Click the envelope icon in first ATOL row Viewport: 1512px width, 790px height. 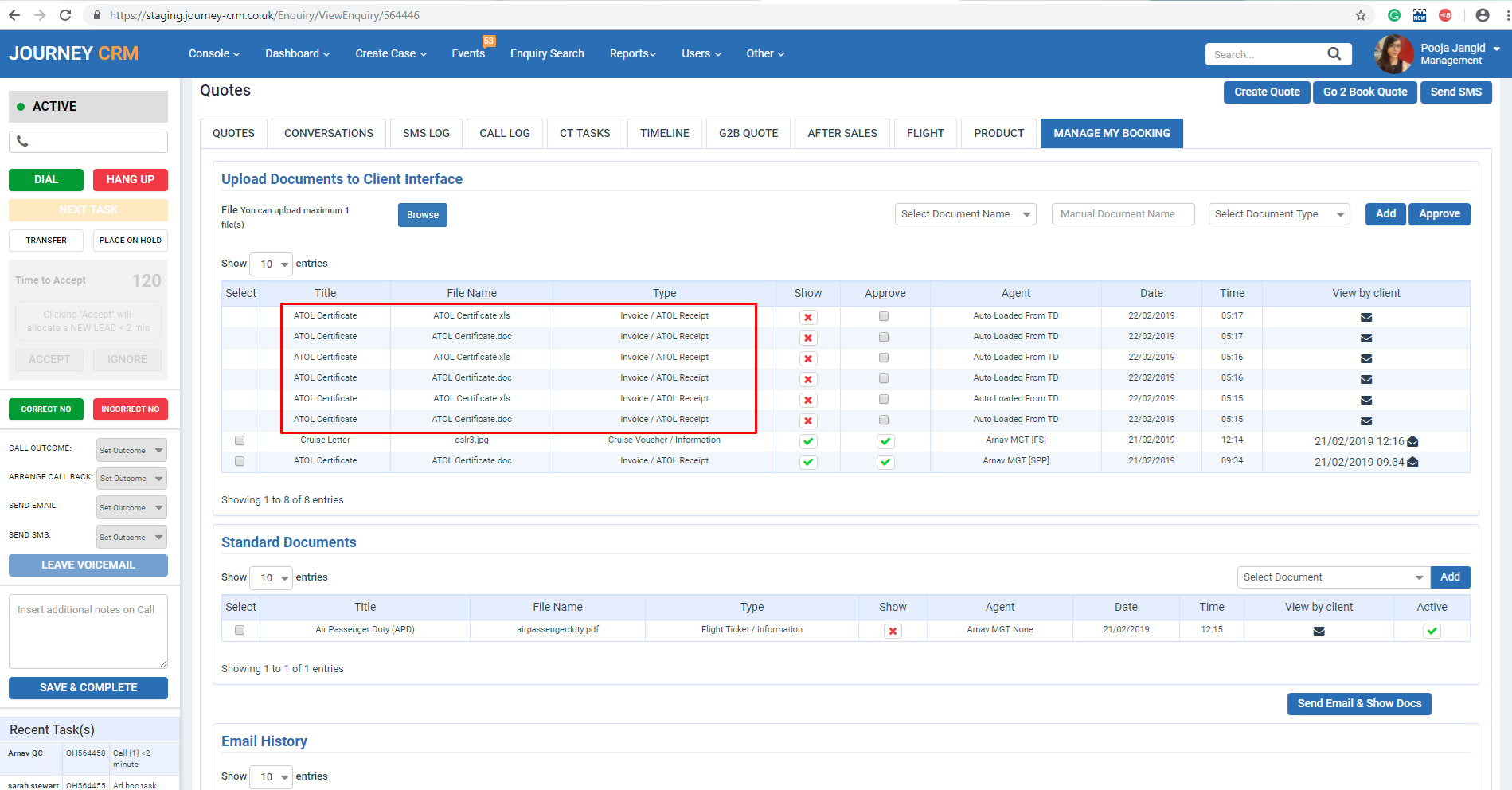point(1365,317)
